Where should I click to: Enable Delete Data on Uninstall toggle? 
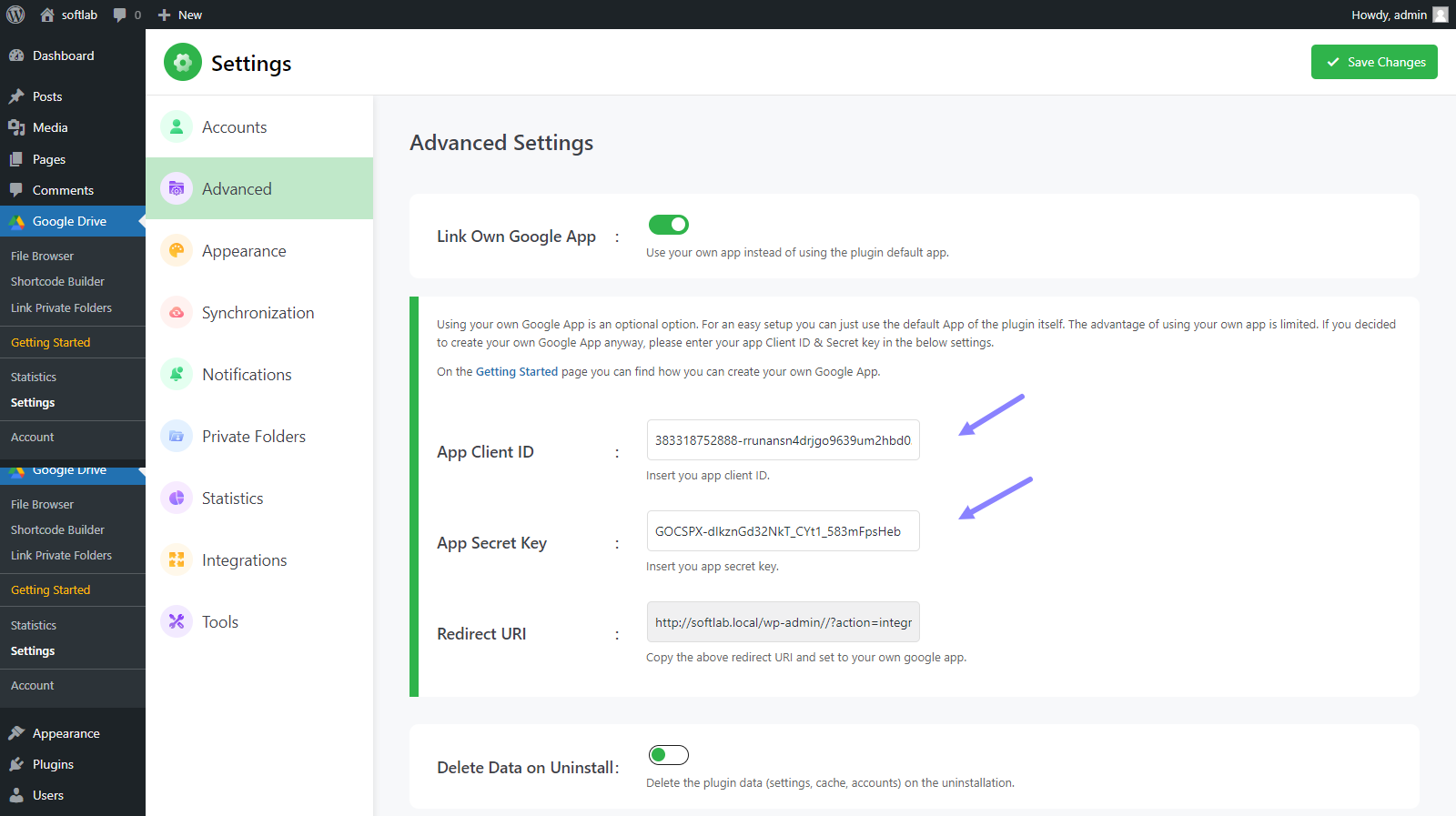click(x=669, y=754)
